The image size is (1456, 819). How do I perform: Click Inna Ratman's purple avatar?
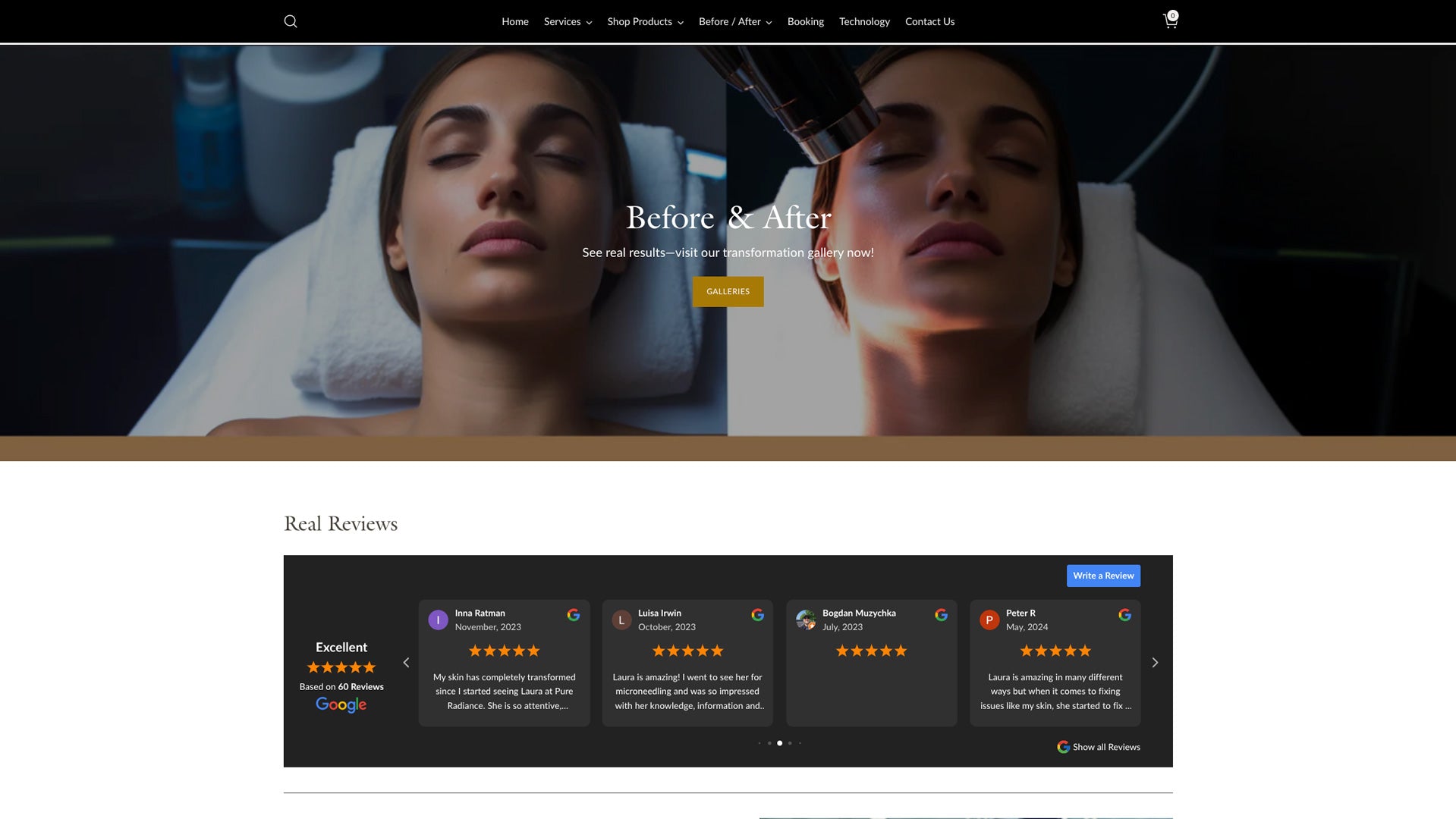(438, 620)
